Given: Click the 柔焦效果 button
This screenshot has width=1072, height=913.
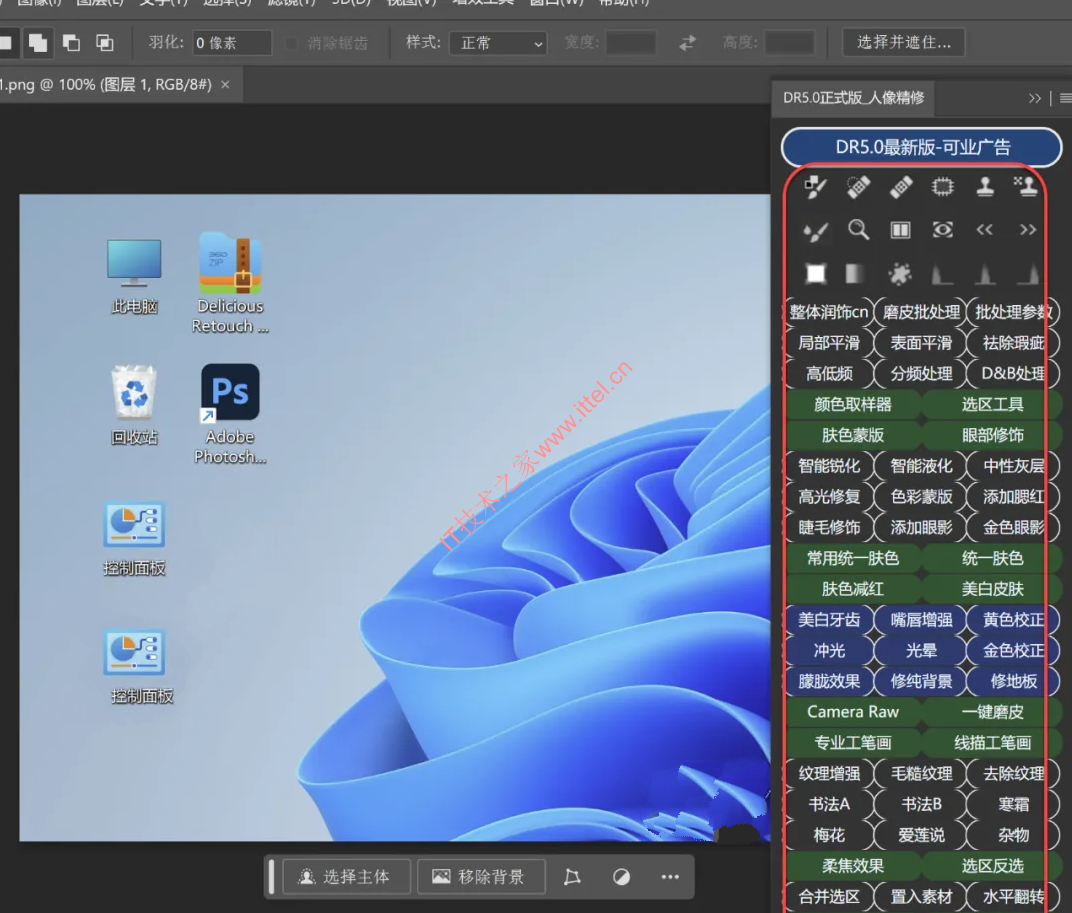Looking at the screenshot, I should [853, 866].
